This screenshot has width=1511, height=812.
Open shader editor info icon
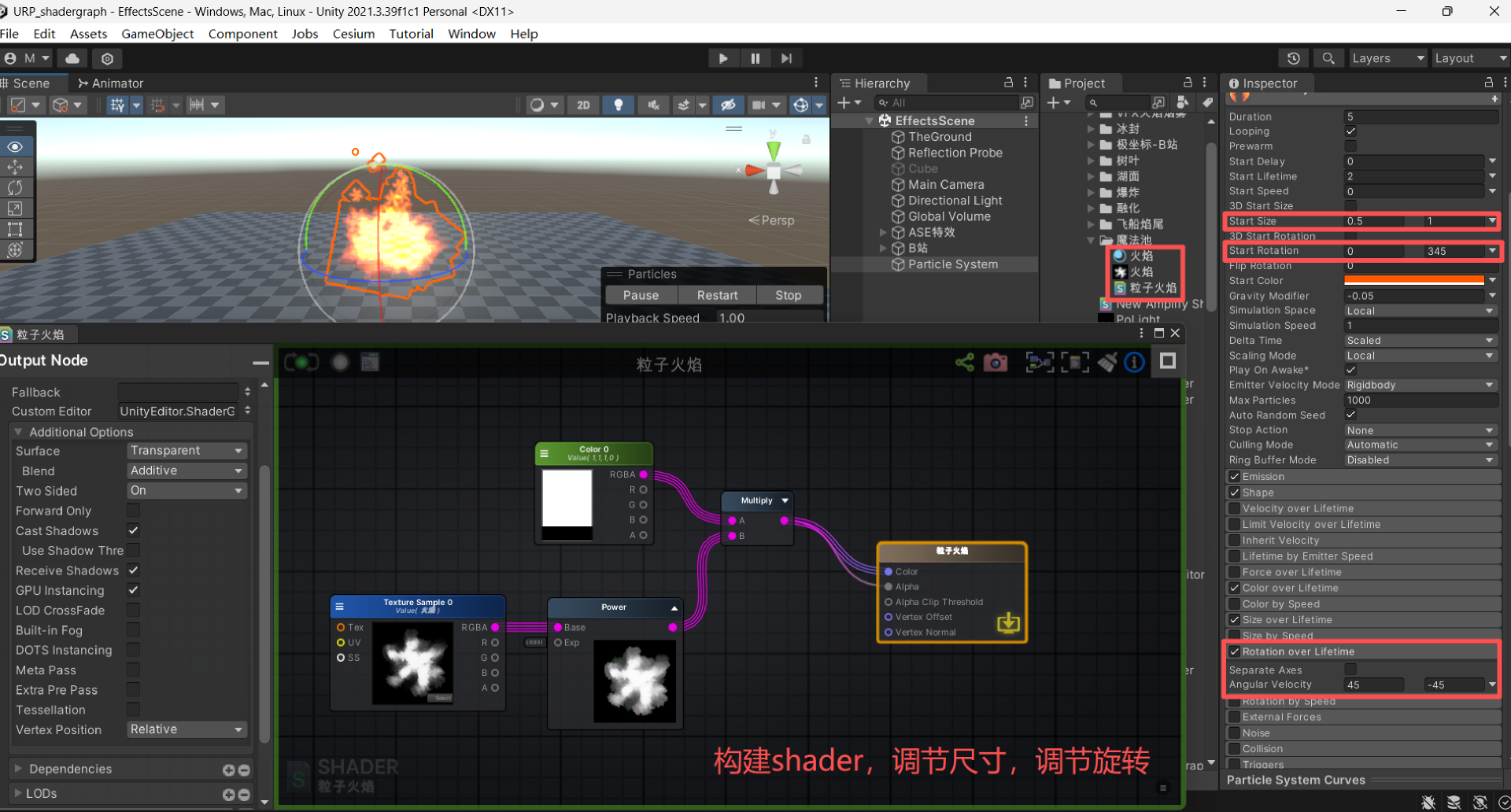click(1134, 362)
